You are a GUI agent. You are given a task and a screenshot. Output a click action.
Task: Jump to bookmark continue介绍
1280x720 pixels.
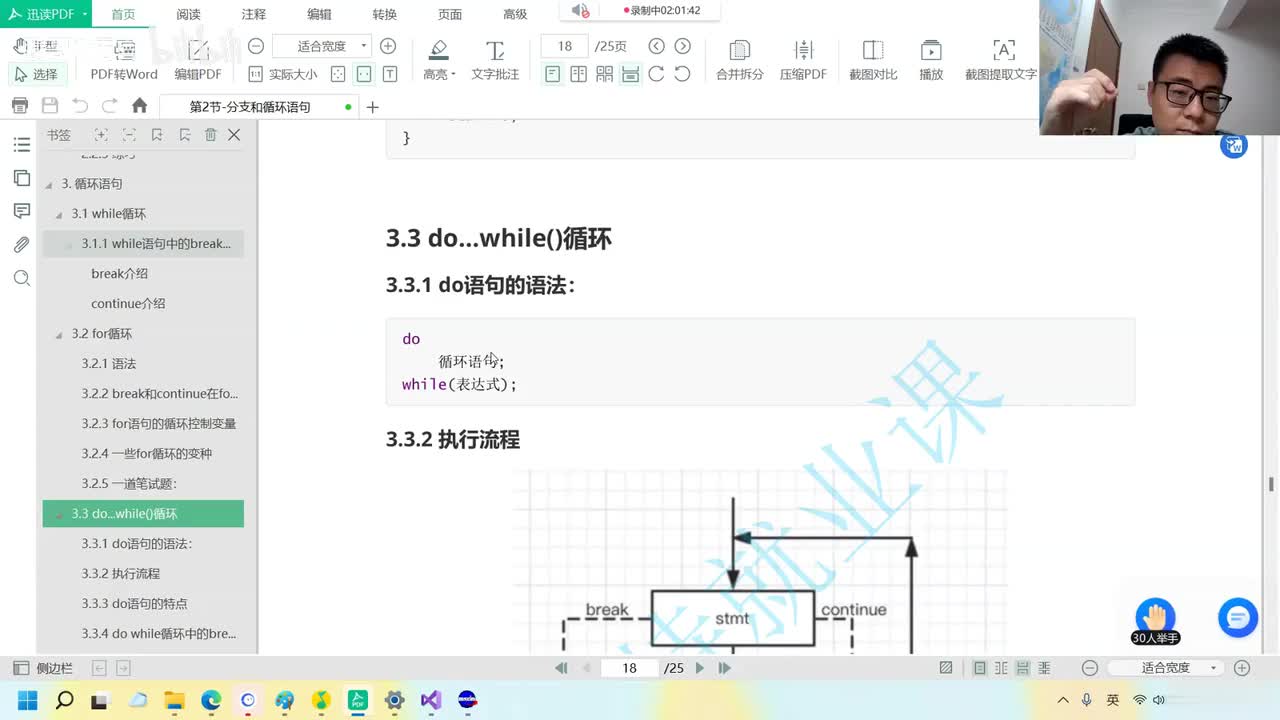click(128, 303)
